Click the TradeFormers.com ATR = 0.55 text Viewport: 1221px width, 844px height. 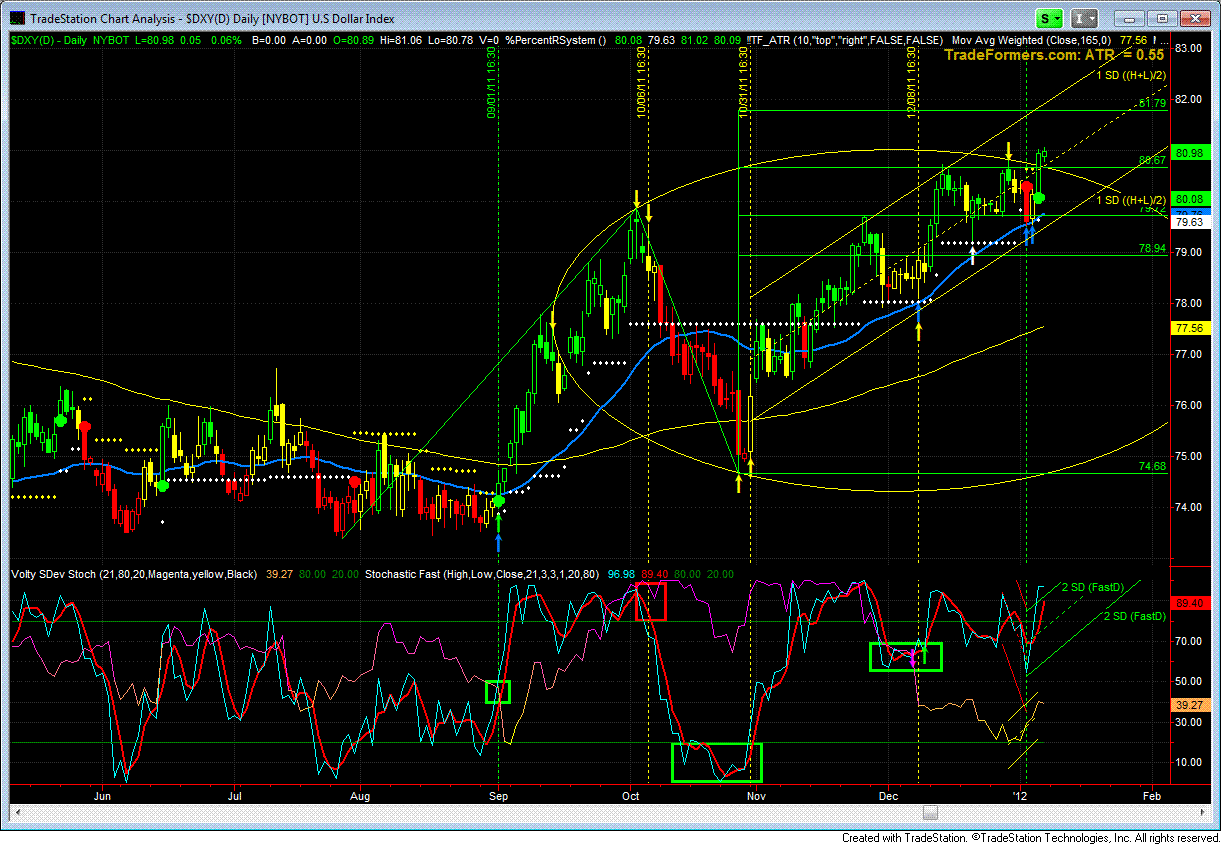1055,56
